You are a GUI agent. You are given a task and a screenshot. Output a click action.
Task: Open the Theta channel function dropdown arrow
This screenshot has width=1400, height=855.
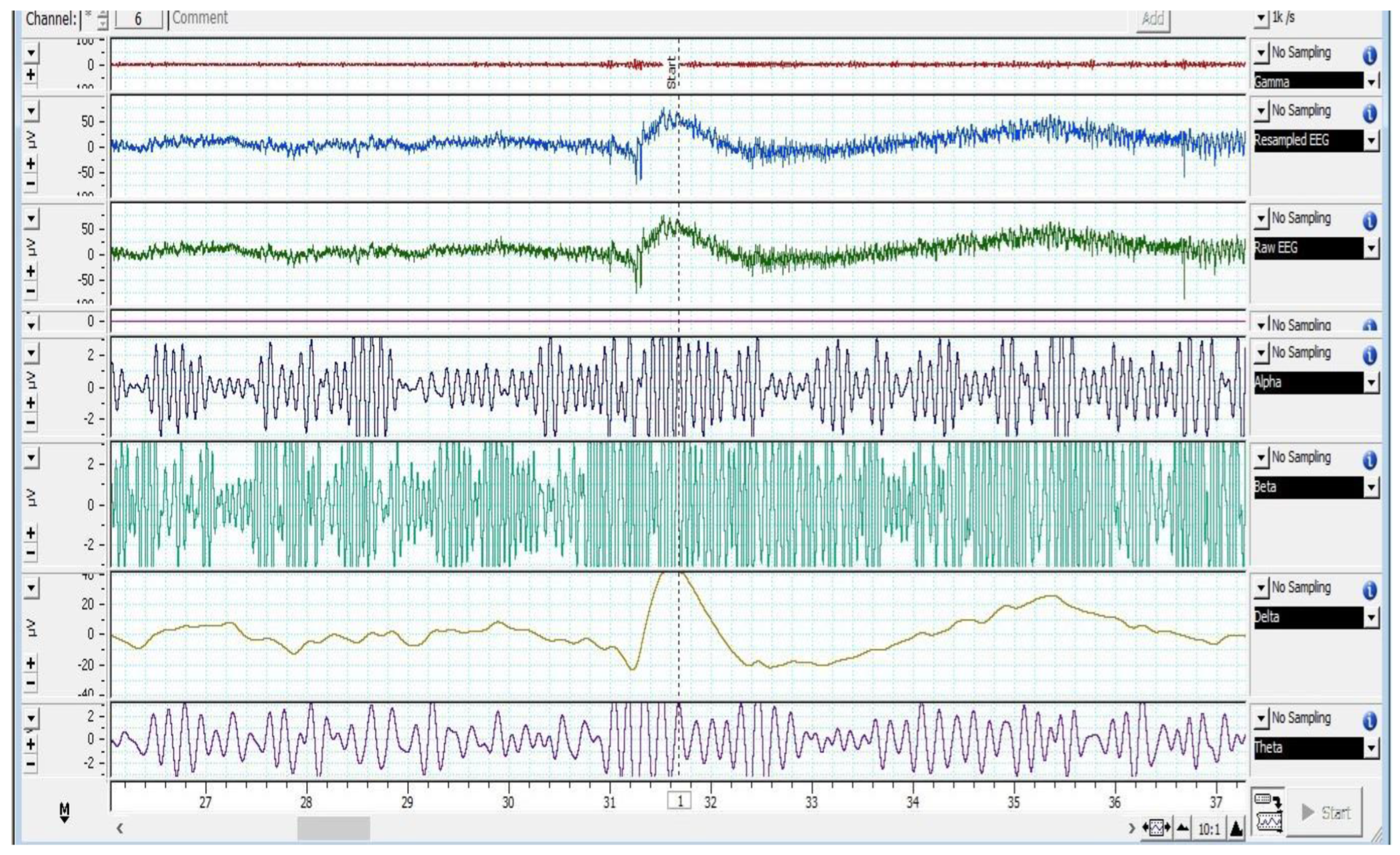point(1372,748)
